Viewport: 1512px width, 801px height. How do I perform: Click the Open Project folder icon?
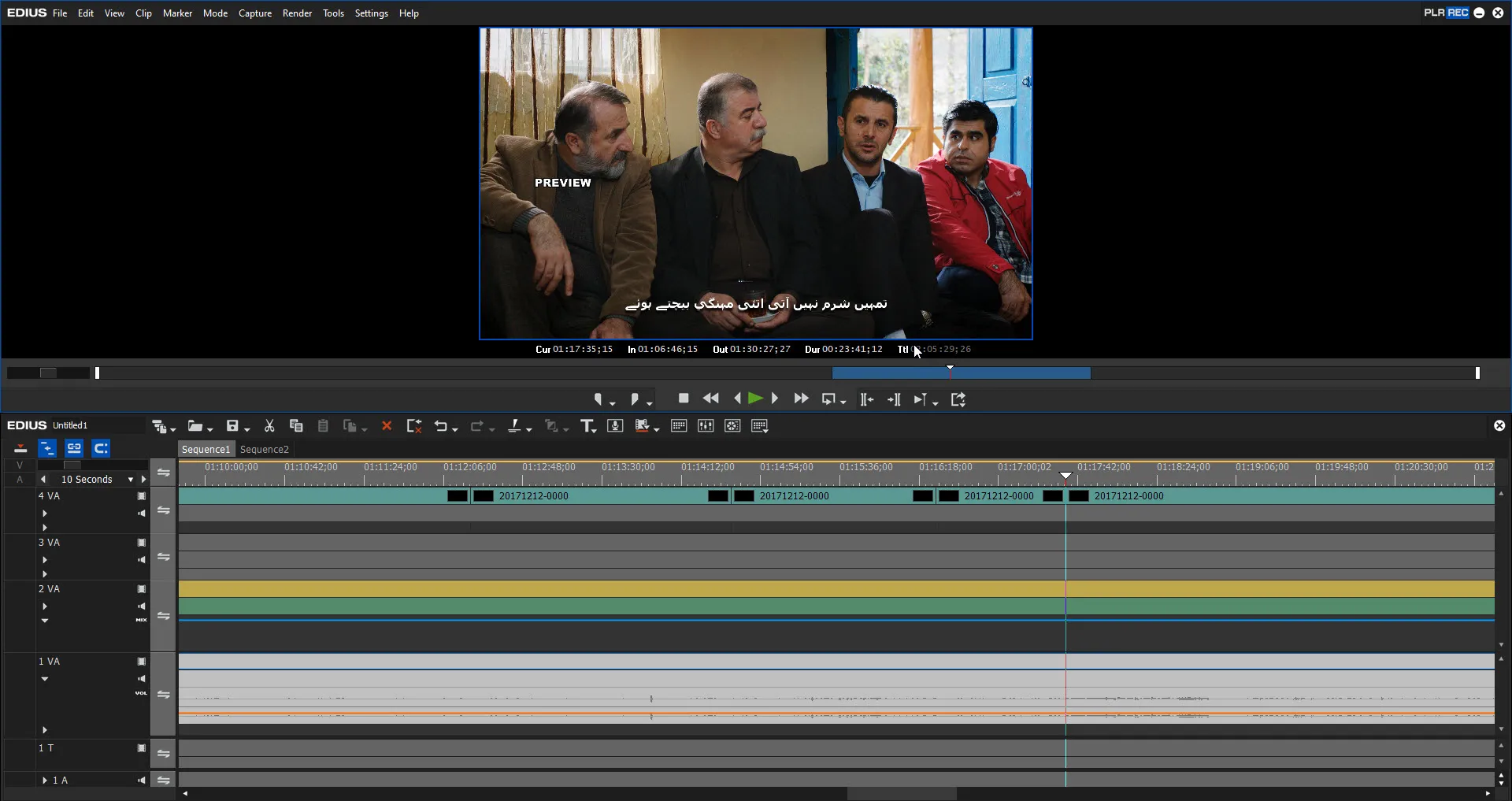pos(195,426)
